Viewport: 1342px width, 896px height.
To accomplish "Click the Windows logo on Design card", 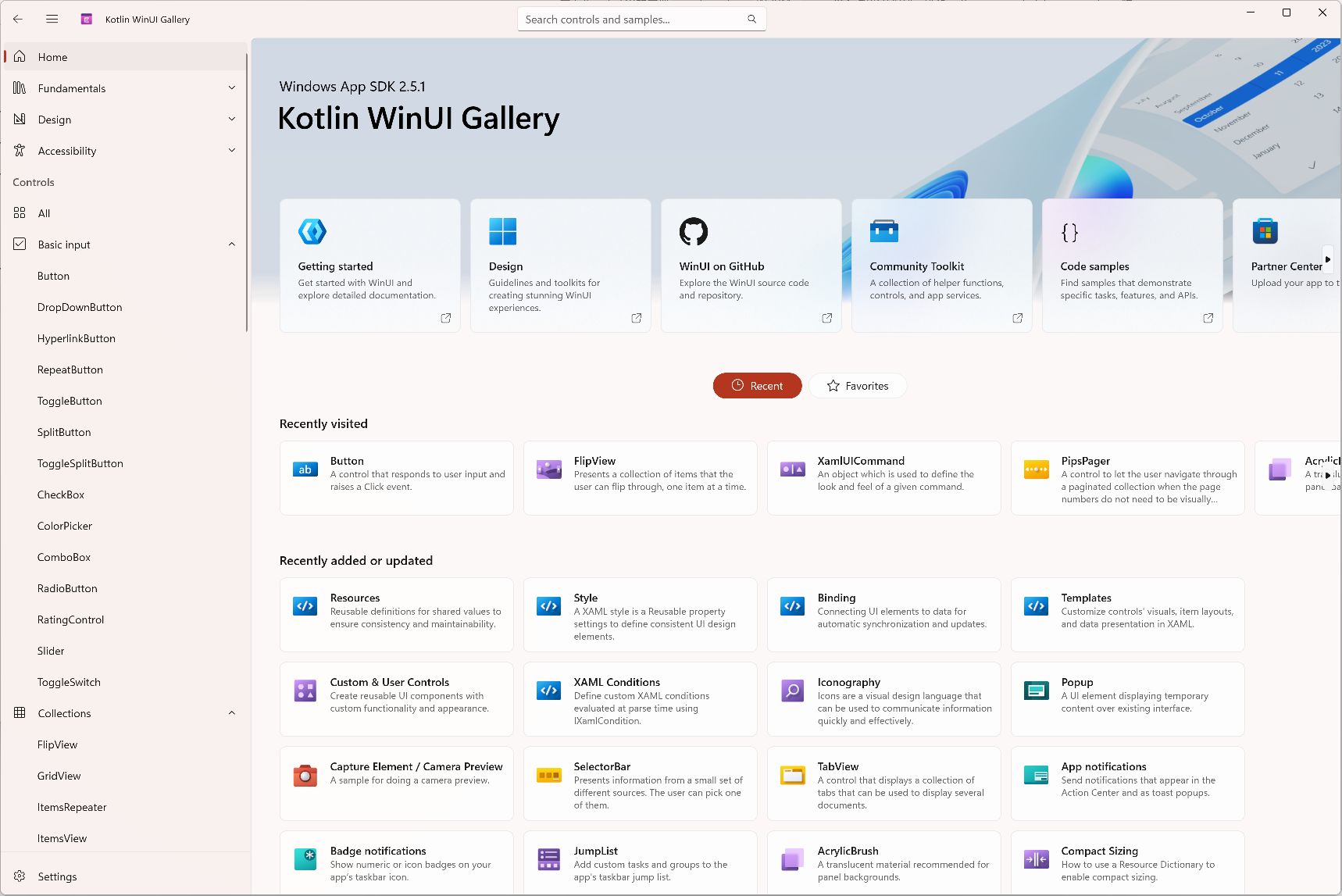I will (502, 231).
